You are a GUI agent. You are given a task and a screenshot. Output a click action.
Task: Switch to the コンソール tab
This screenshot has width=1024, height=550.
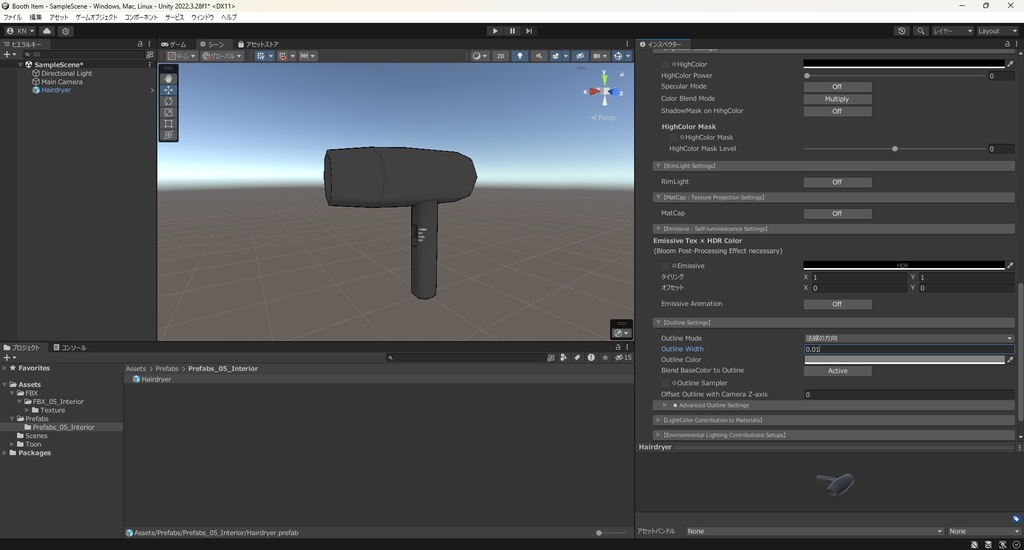(70, 348)
